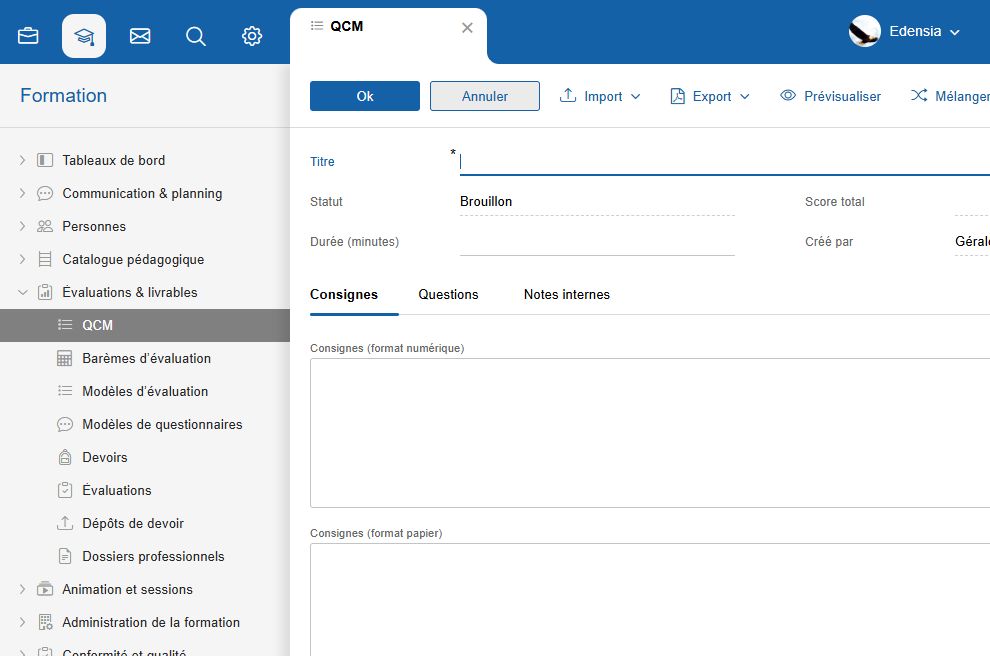Click the Mélanger shuffle icon
The width and height of the screenshot is (990, 656).
click(919, 95)
